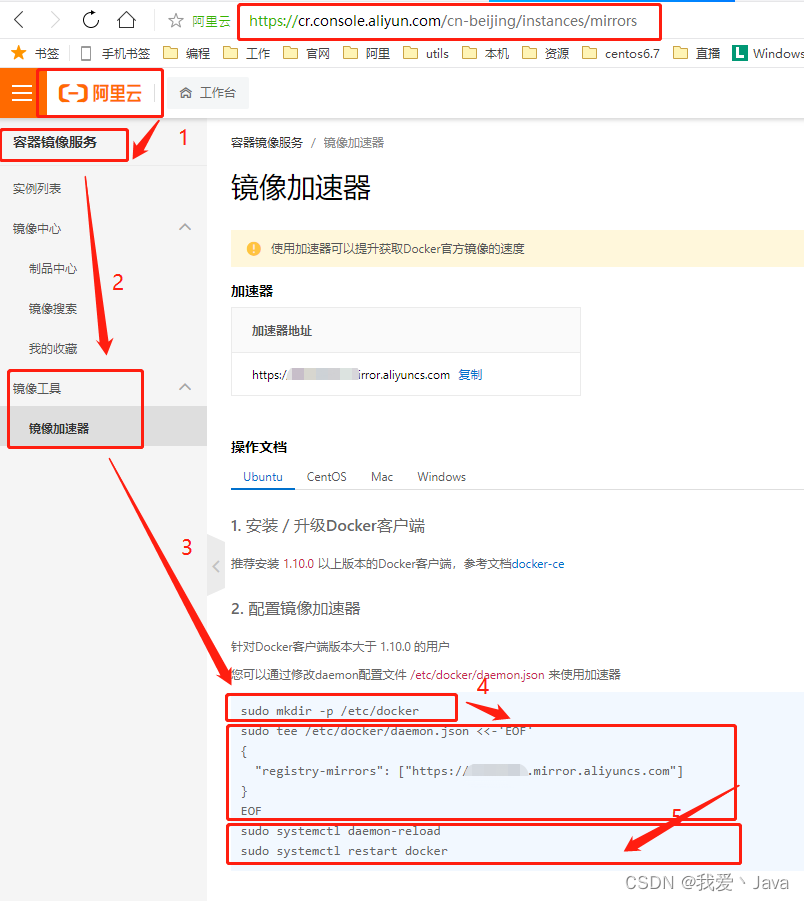Click the sudo systemctl daemon-reload line

(341, 831)
